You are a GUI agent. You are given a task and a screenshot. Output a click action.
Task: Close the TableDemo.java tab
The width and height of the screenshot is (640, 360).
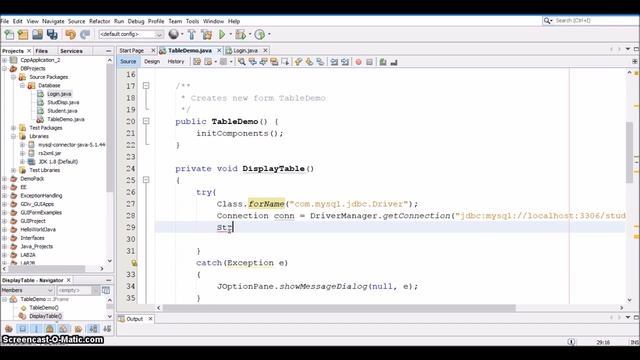[219, 51]
